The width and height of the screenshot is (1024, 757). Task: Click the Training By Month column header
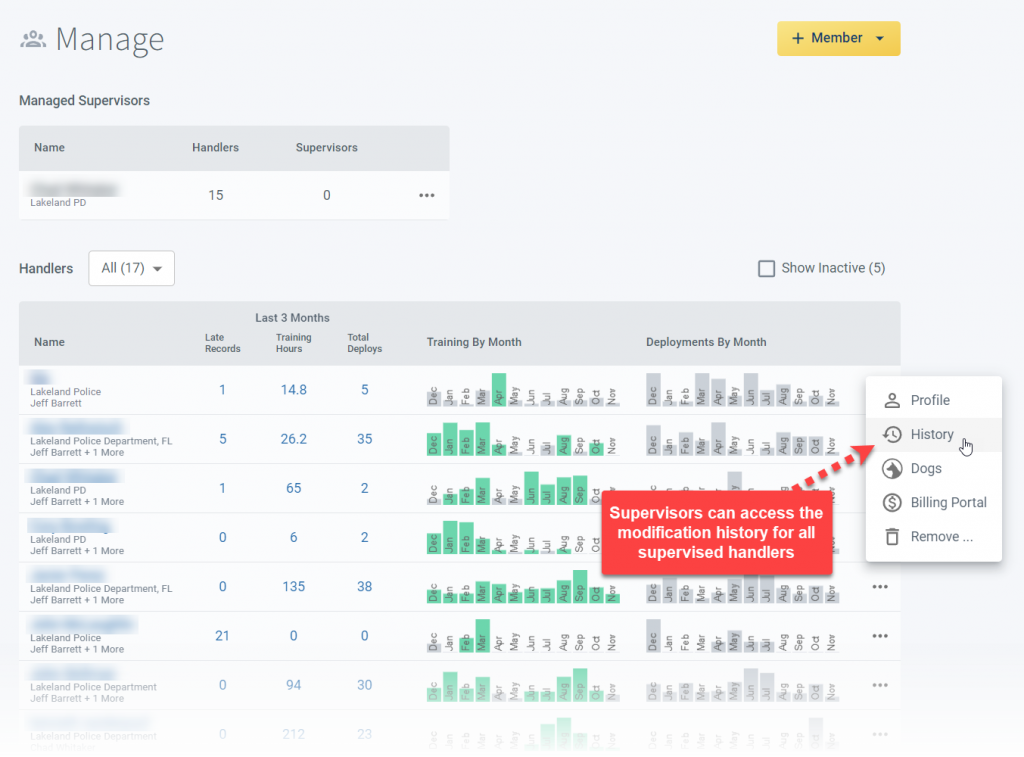[474, 342]
